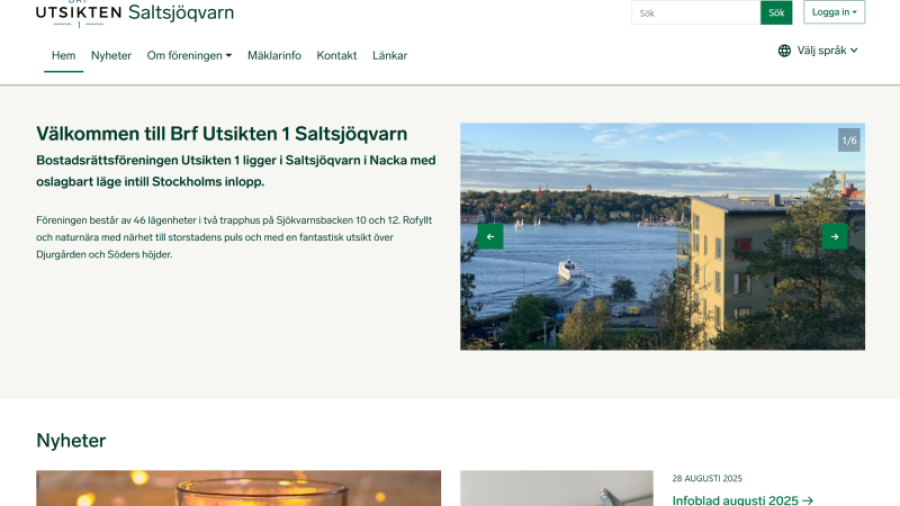This screenshot has width=900, height=506.
Task: Open the Infoblad augusti 2025 article
Action: pyautogui.click(x=742, y=500)
